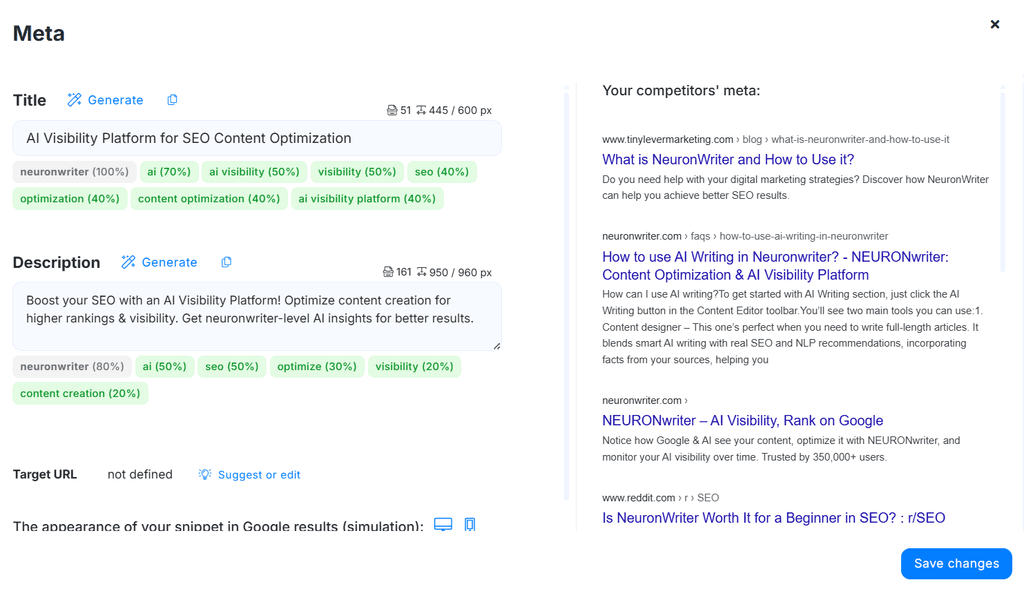Viewport: 1024px width, 589px height.
Task: Open Suggest or edit for Target URL
Action: (259, 475)
